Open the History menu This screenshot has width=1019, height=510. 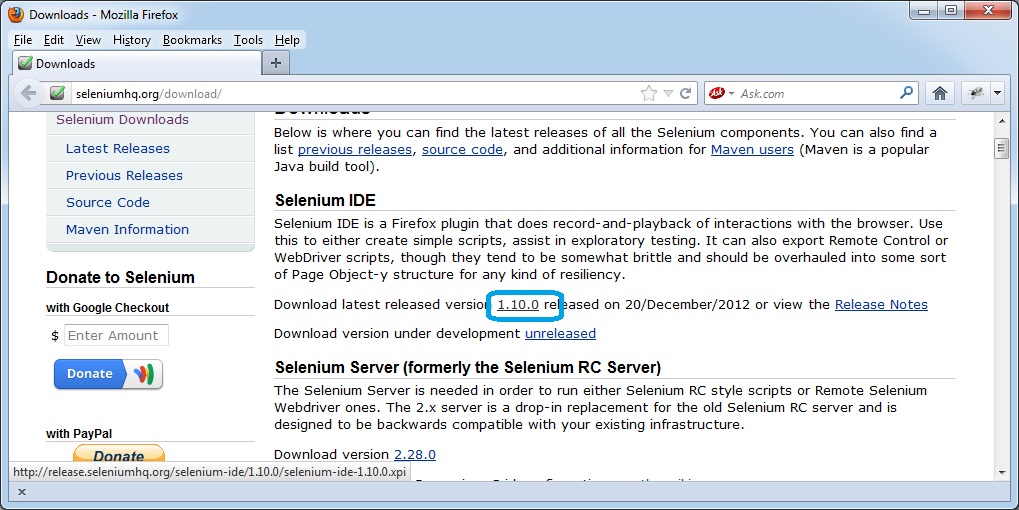tap(132, 40)
